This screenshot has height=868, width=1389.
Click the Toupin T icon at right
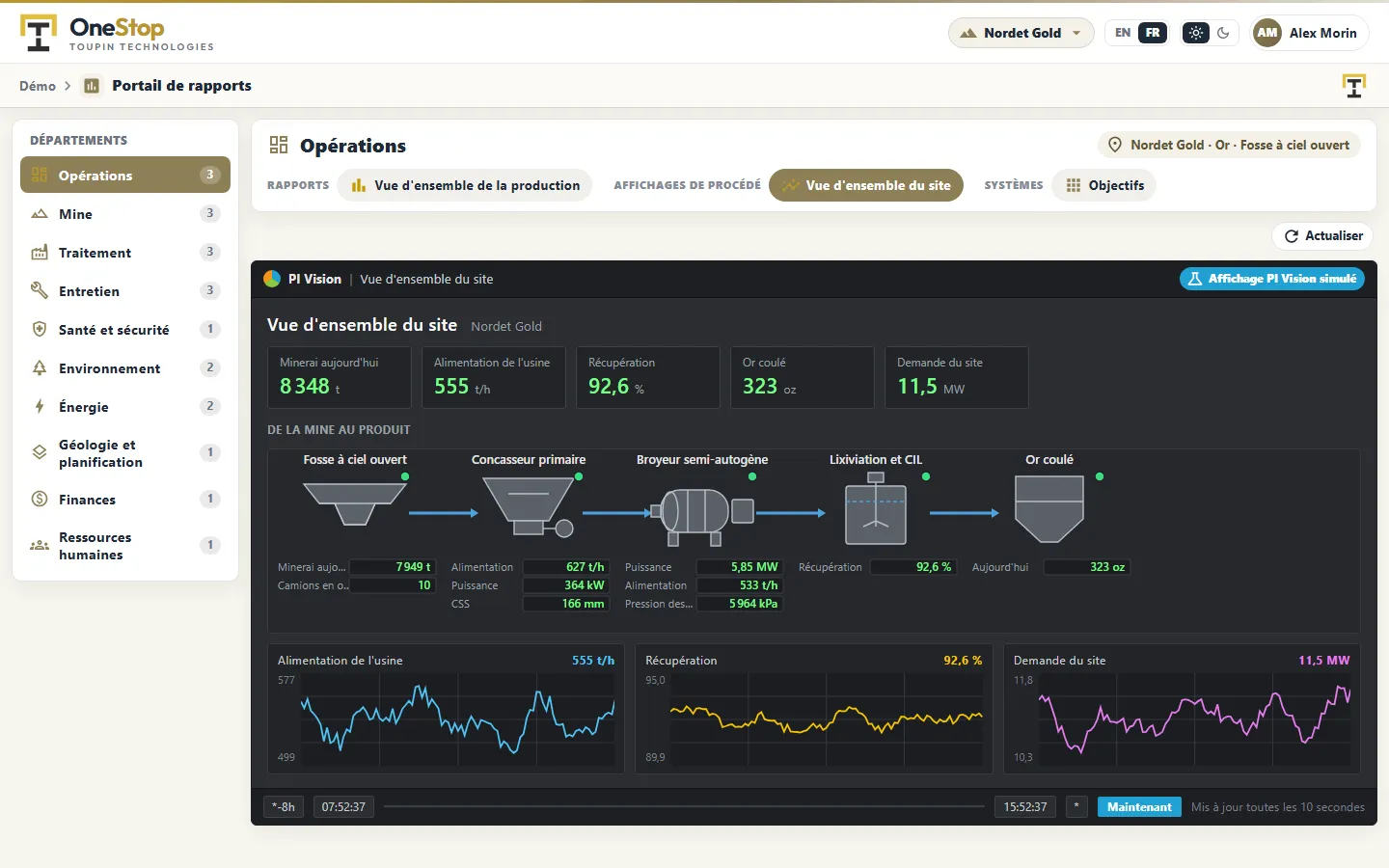[x=1354, y=86]
